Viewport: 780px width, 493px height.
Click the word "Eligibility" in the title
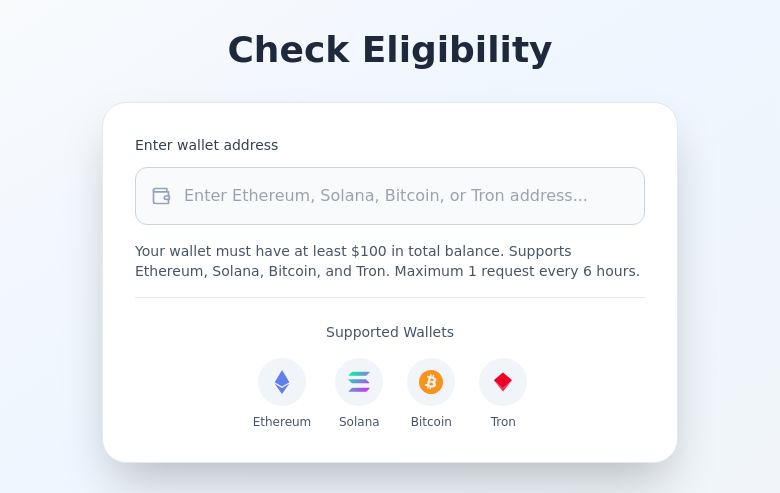click(x=457, y=50)
